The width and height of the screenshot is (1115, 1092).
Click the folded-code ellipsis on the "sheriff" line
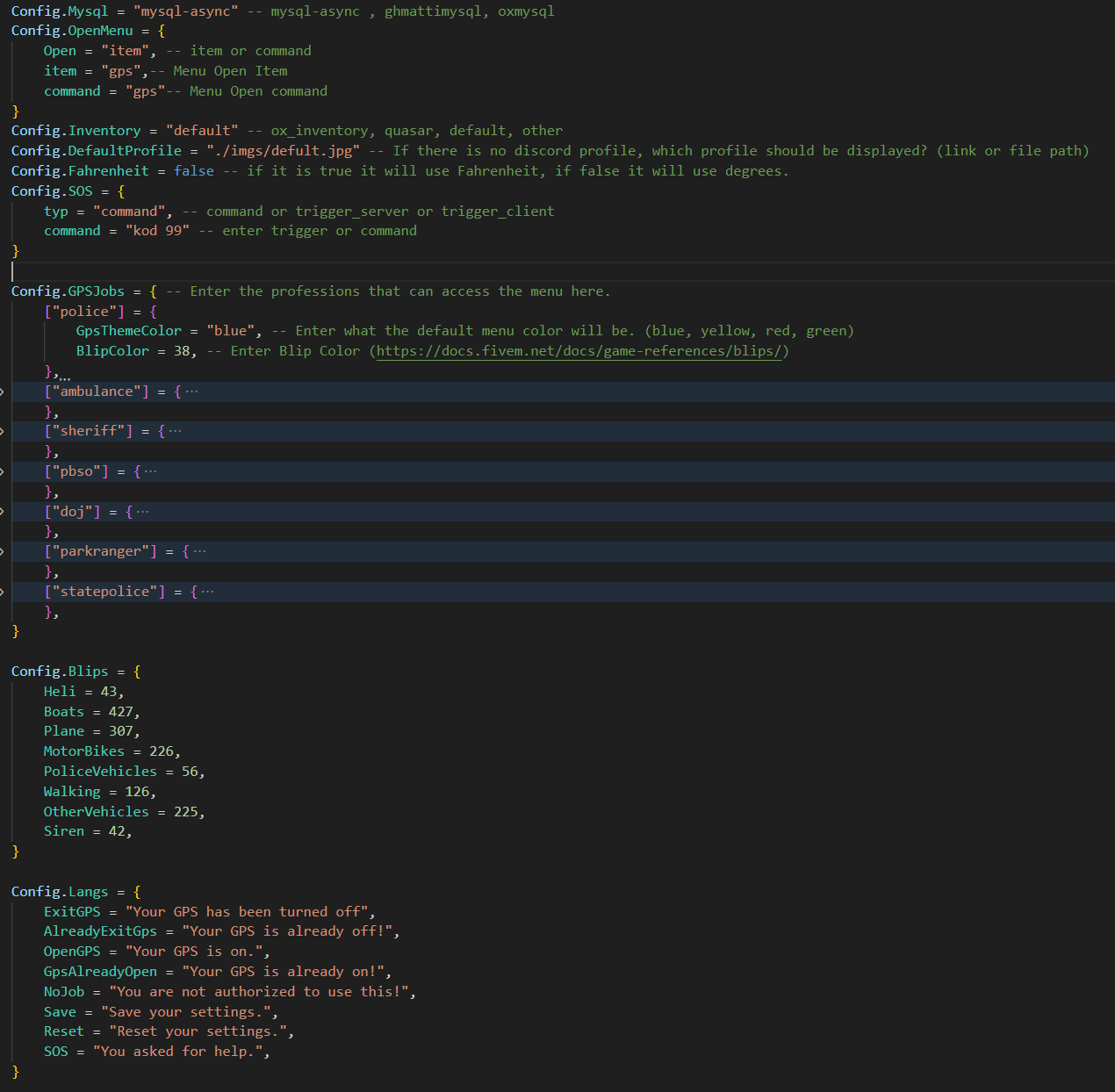pos(176,431)
